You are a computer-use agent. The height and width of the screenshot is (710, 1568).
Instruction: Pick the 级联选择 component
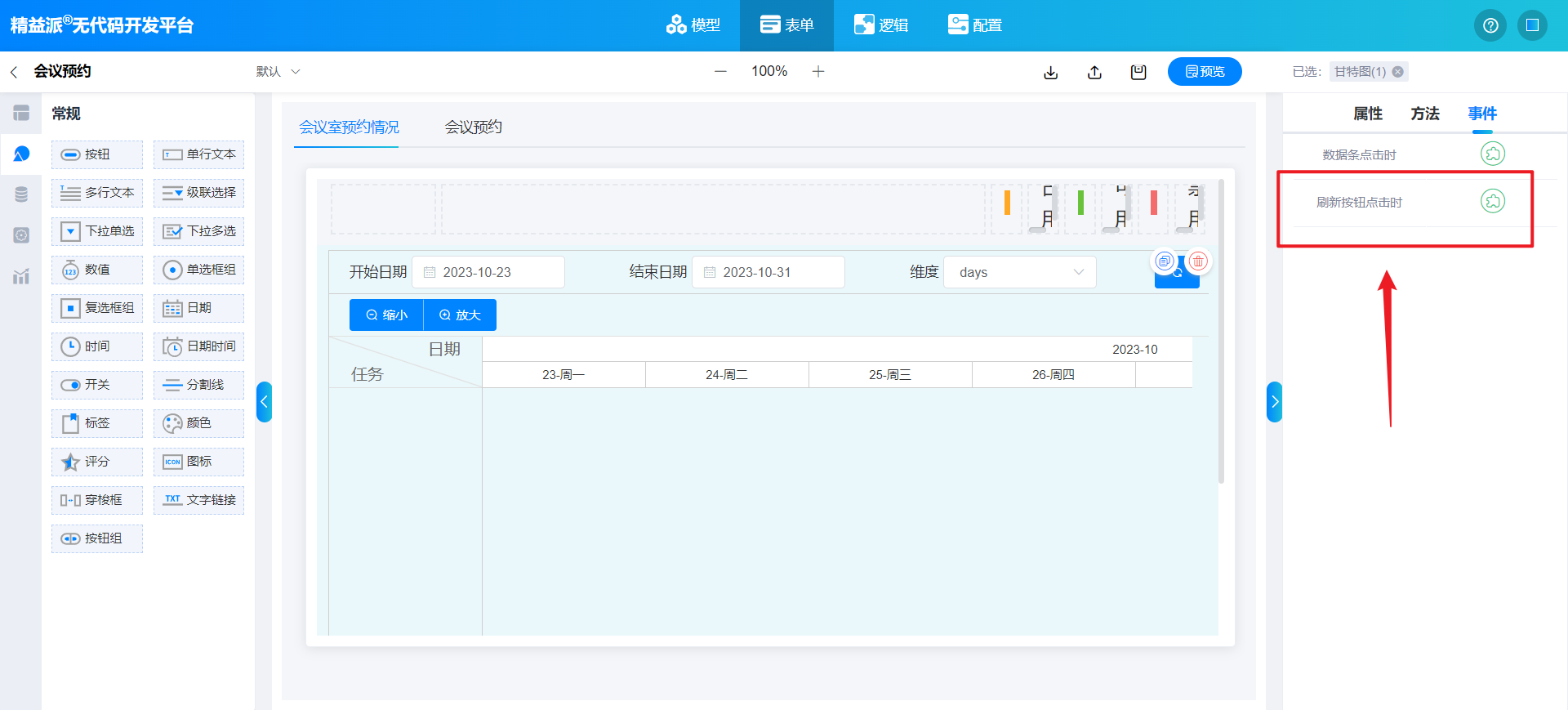(x=198, y=193)
